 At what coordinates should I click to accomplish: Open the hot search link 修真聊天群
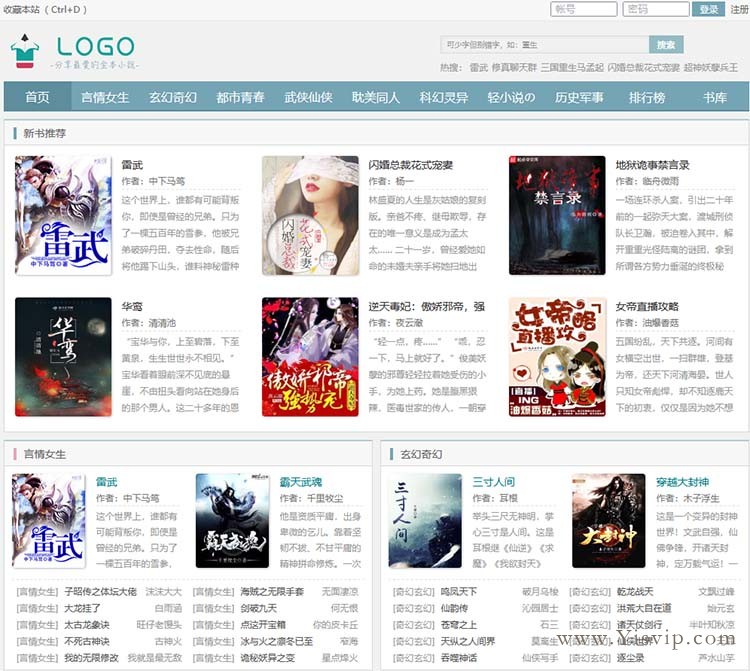(x=514, y=67)
